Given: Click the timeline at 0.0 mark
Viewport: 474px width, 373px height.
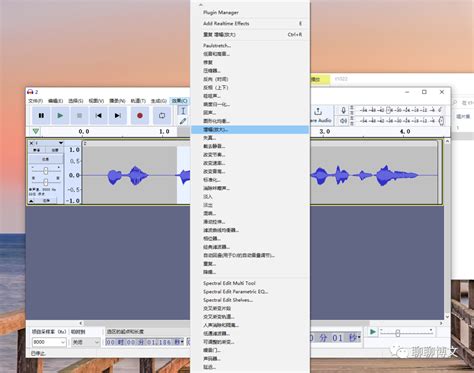Looking at the screenshot, I should coord(84,132).
